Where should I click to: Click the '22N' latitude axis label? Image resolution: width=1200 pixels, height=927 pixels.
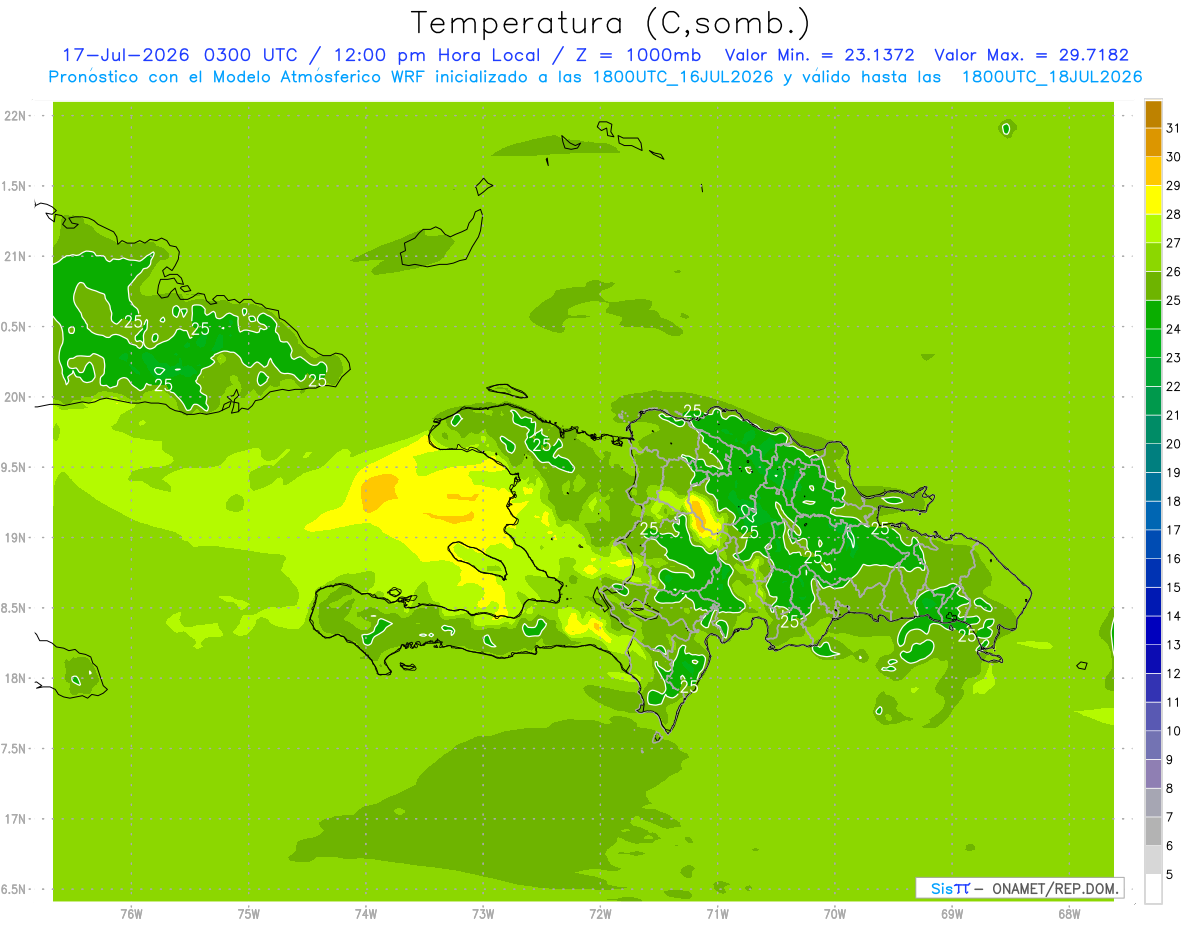tap(13, 116)
